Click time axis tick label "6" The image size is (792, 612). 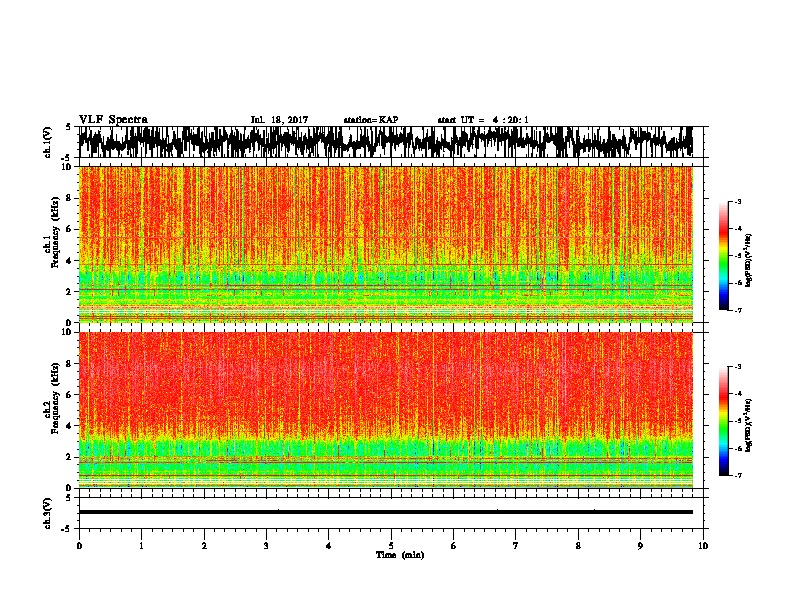(454, 546)
